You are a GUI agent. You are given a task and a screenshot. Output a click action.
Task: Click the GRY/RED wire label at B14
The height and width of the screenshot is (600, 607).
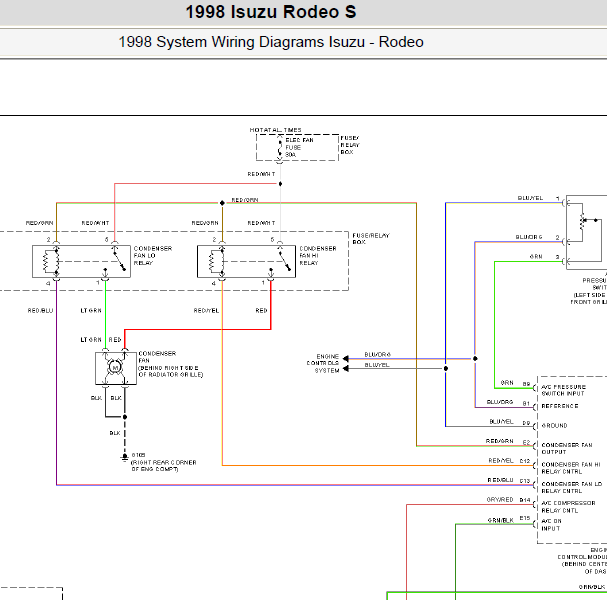pos(500,500)
